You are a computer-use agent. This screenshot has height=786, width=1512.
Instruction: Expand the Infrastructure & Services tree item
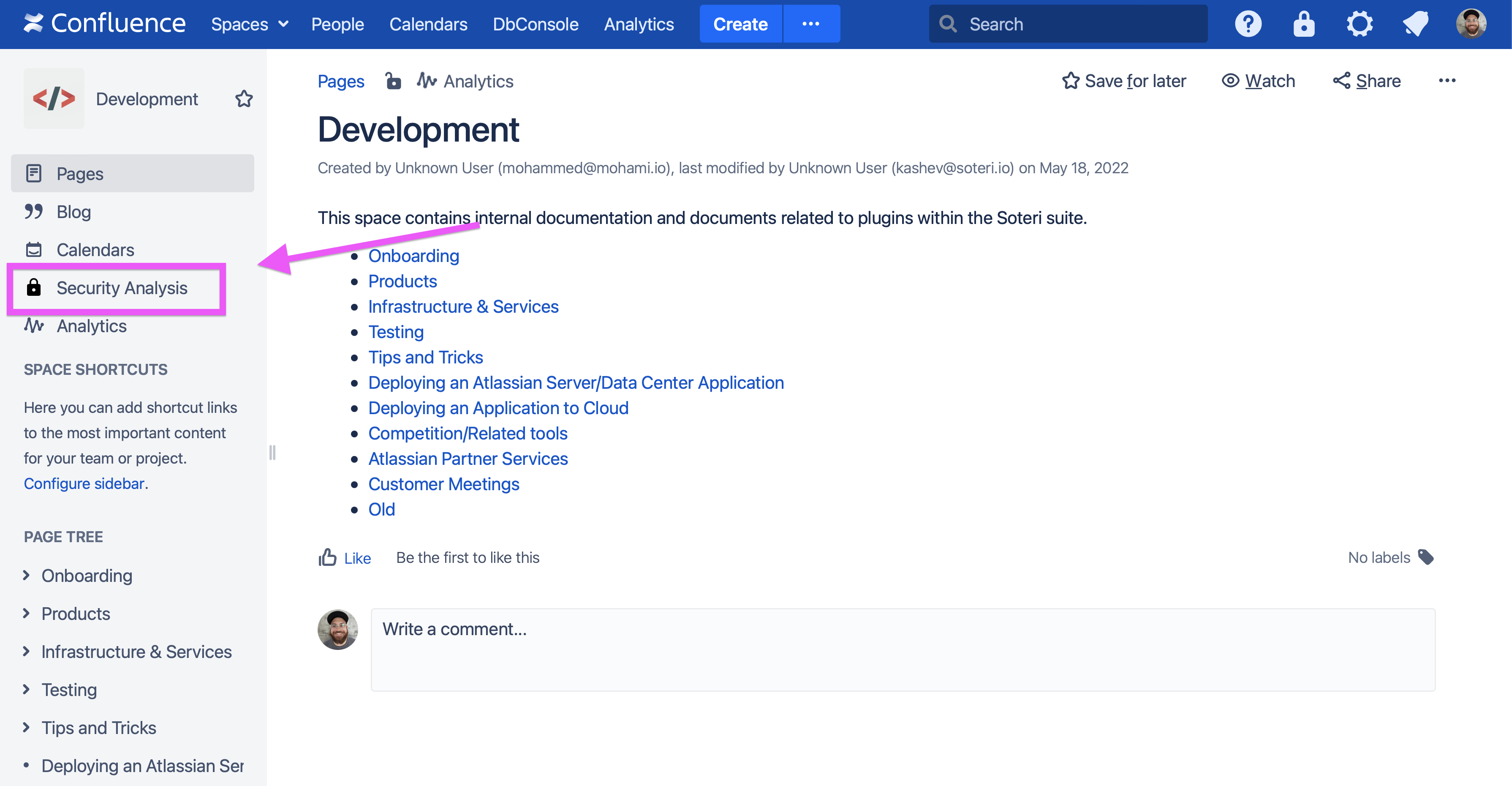(x=27, y=651)
